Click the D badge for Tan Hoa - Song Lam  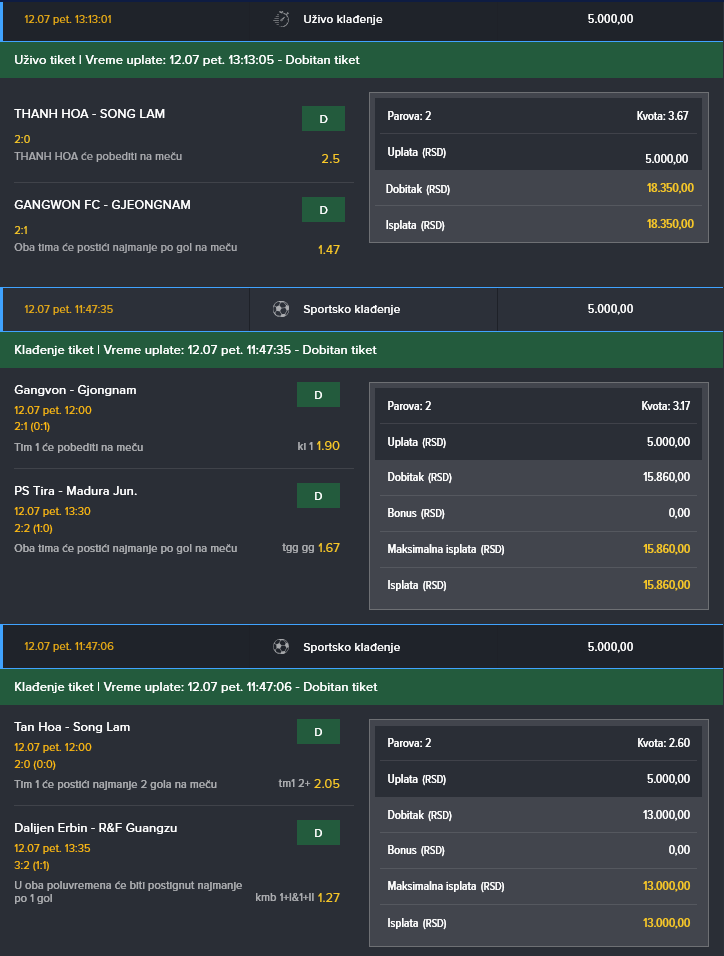[318, 732]
